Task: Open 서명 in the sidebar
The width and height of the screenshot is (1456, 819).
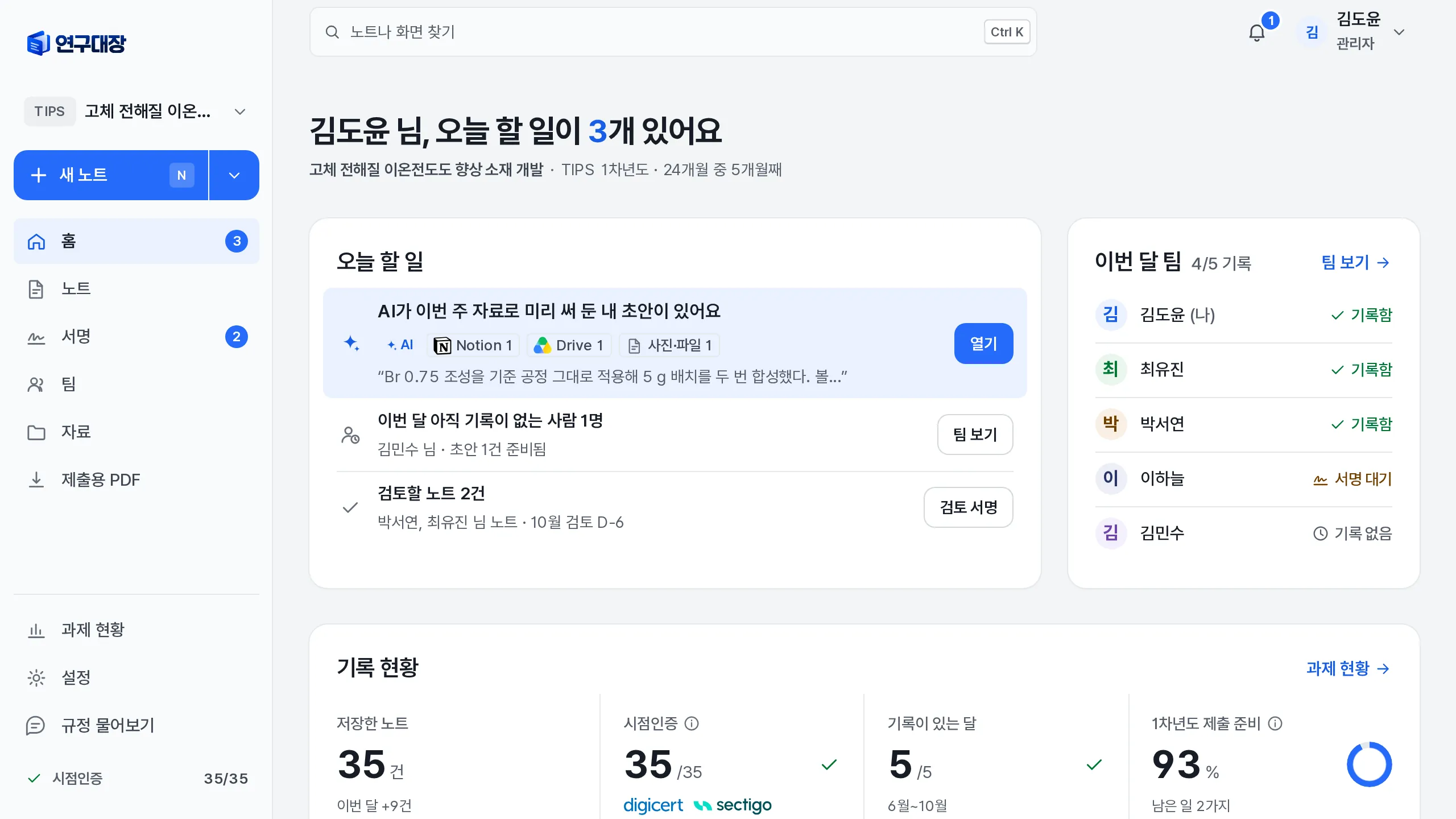Action: point(136,337)
